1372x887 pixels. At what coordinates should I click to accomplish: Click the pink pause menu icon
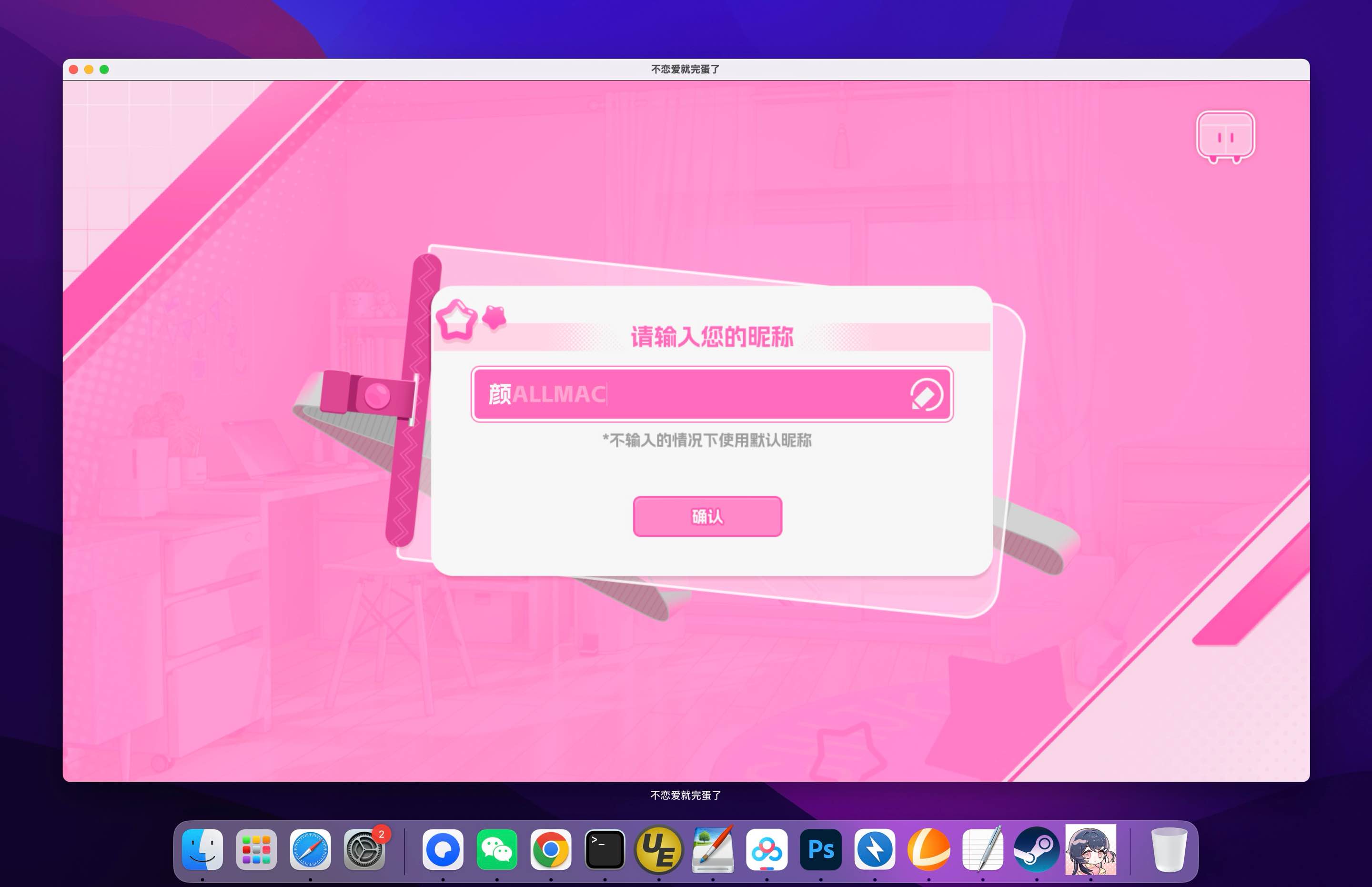[1225, 137]
